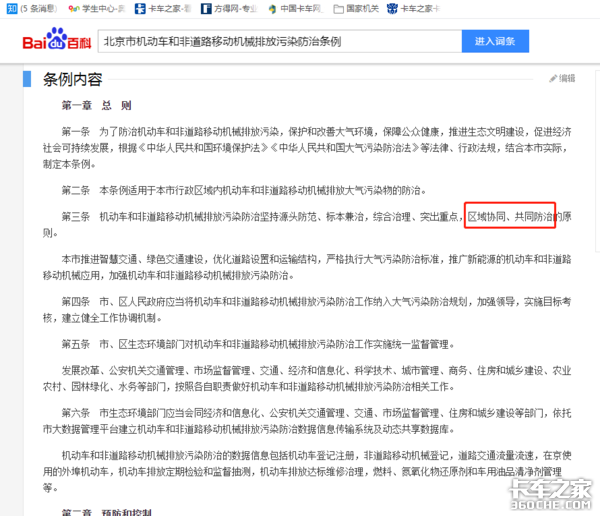Click the text 建立健全工作协调机制
The height and width of the screenshot is (516, 600).
(108, 318)
